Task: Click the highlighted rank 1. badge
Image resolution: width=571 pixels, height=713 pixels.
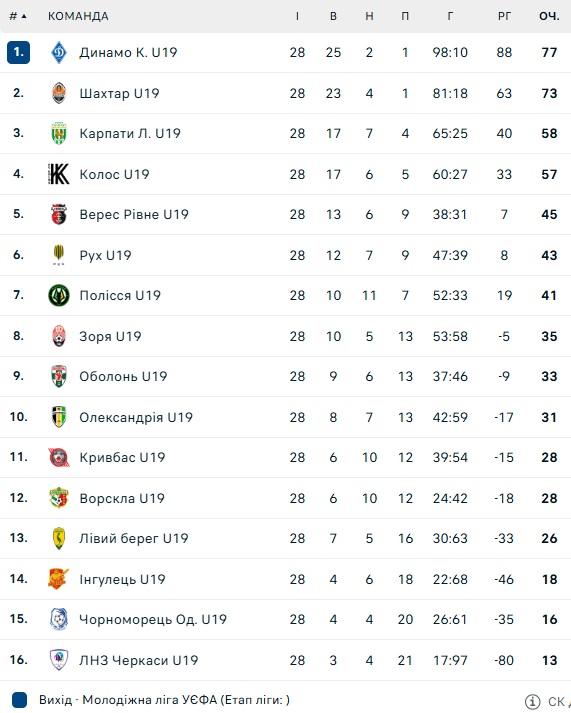Action: coord(18,52)
